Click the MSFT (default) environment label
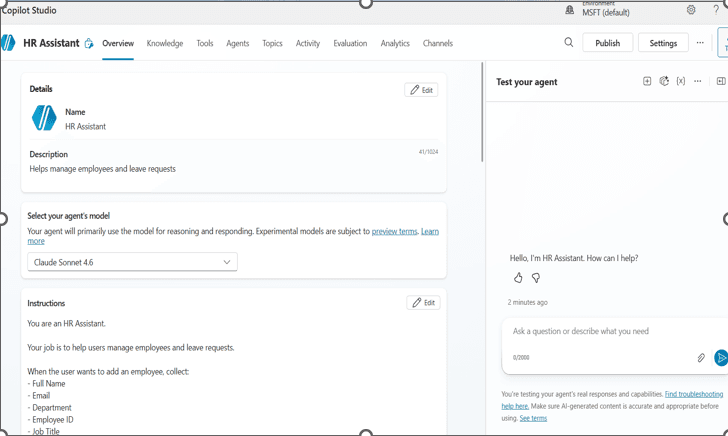The width and height of the screenshot is (728, 436). click(x=606, y=13)
